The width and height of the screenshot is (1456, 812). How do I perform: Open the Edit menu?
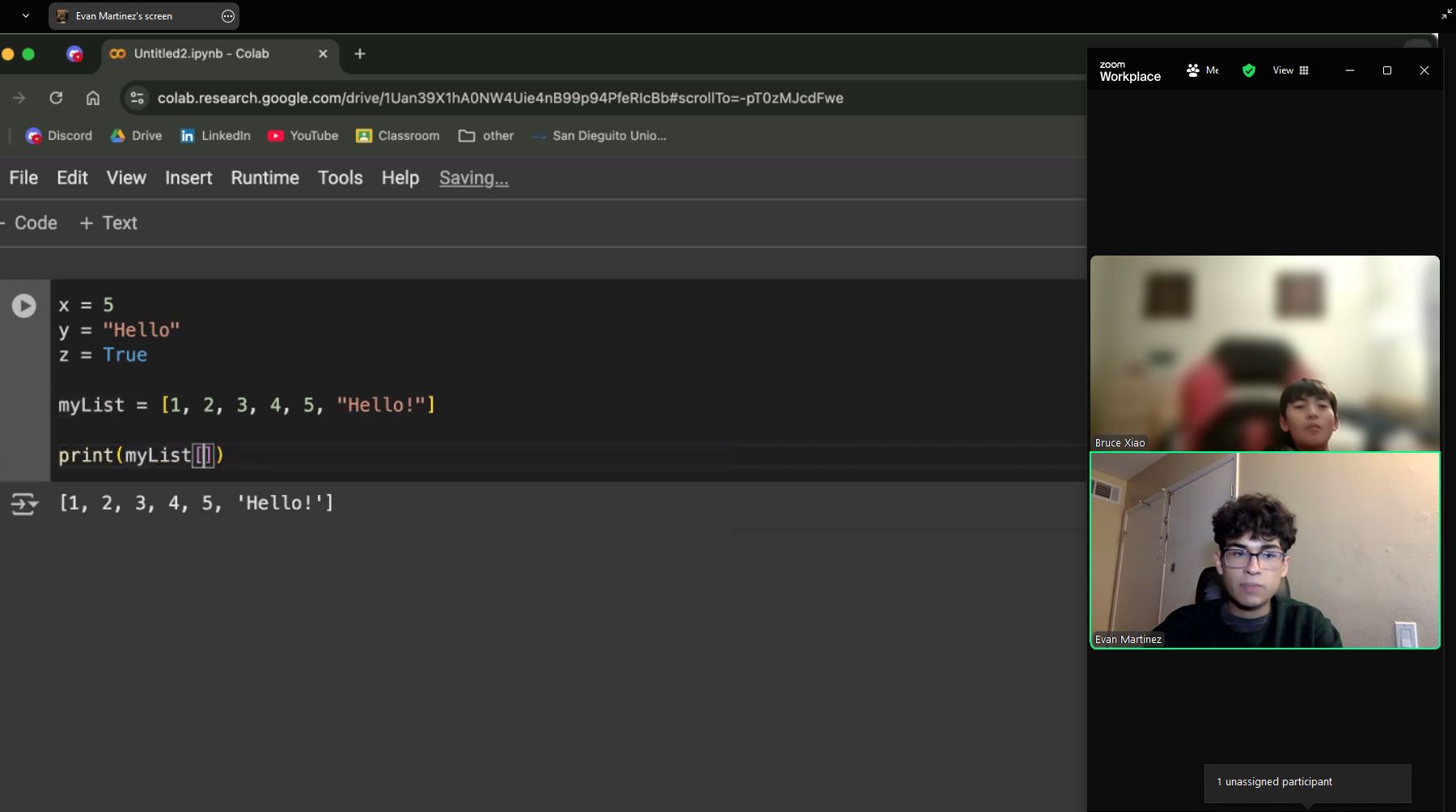(72, 178)
